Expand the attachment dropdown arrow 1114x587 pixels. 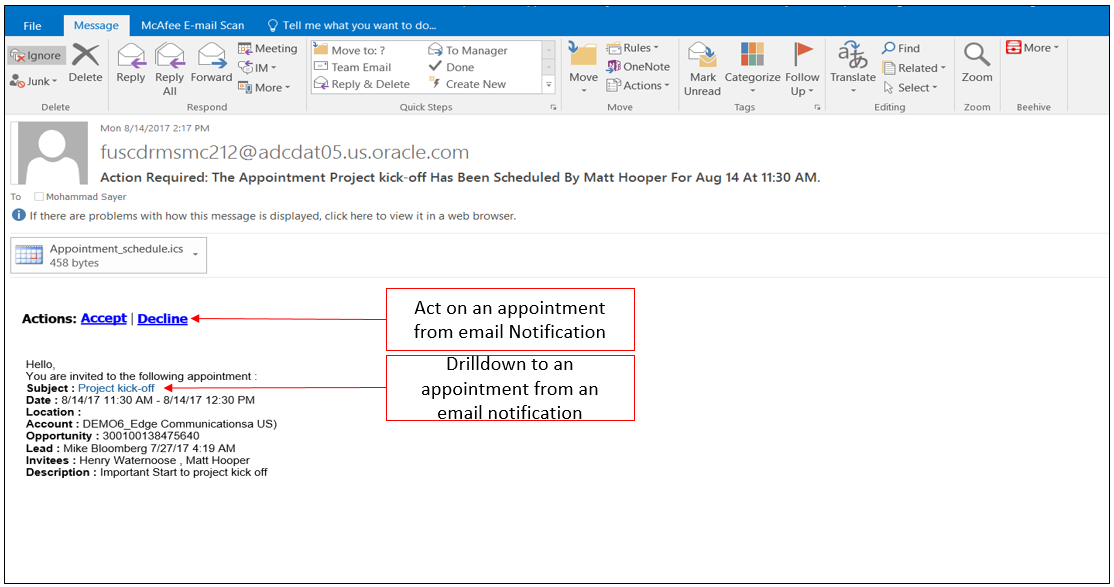tap(195, 254)
